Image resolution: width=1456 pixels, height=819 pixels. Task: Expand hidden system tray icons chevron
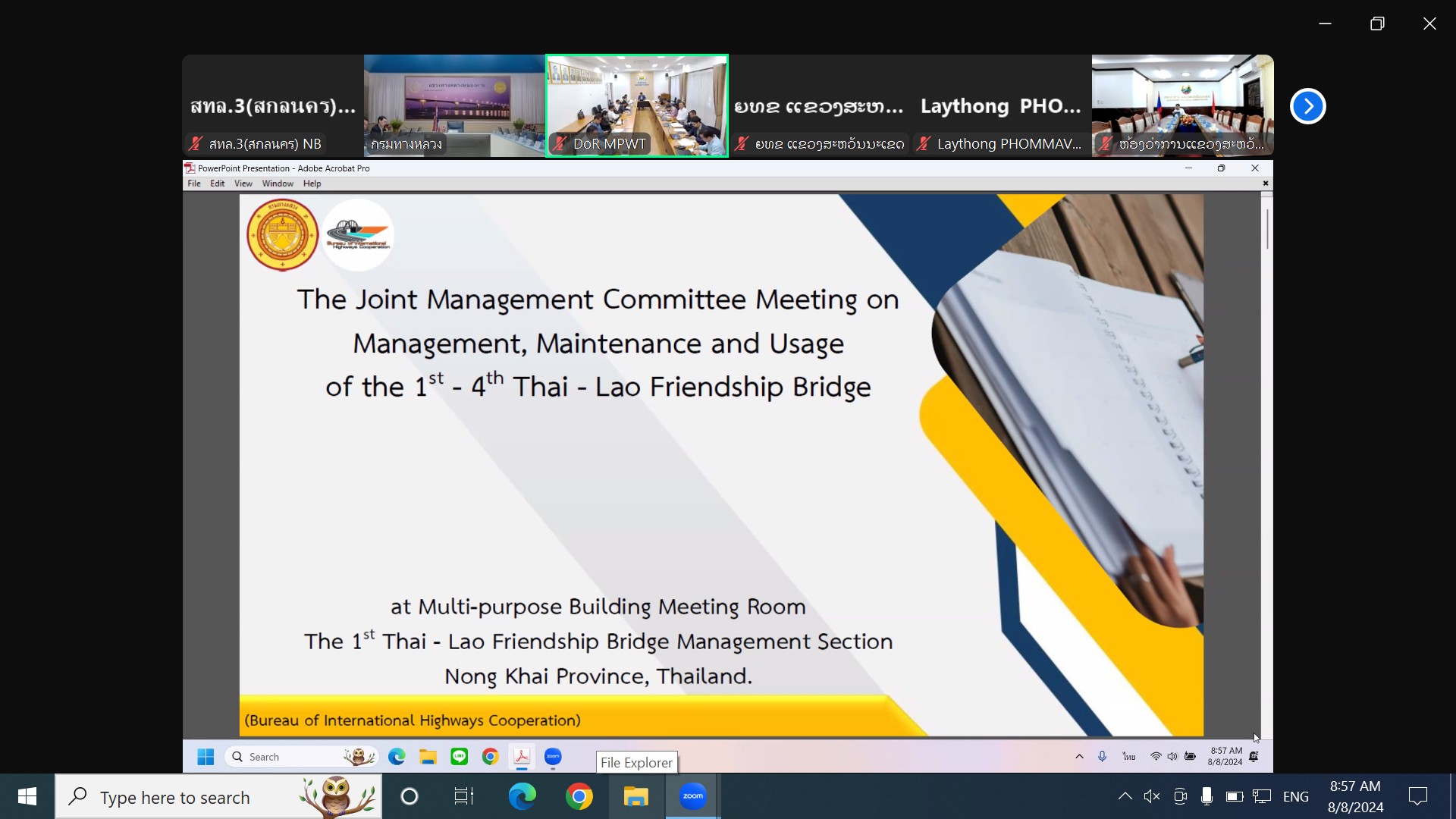point(1125,796)
